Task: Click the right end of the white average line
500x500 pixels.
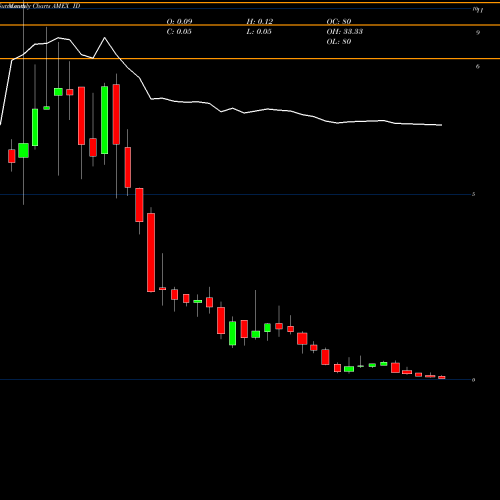Action: (x=441, y=125)
